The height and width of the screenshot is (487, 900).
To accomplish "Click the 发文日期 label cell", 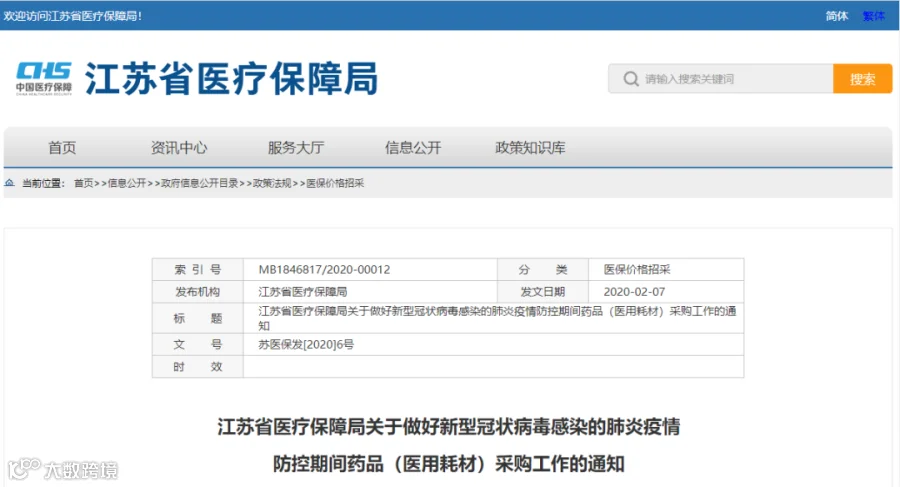I will (x=542, y=292).
